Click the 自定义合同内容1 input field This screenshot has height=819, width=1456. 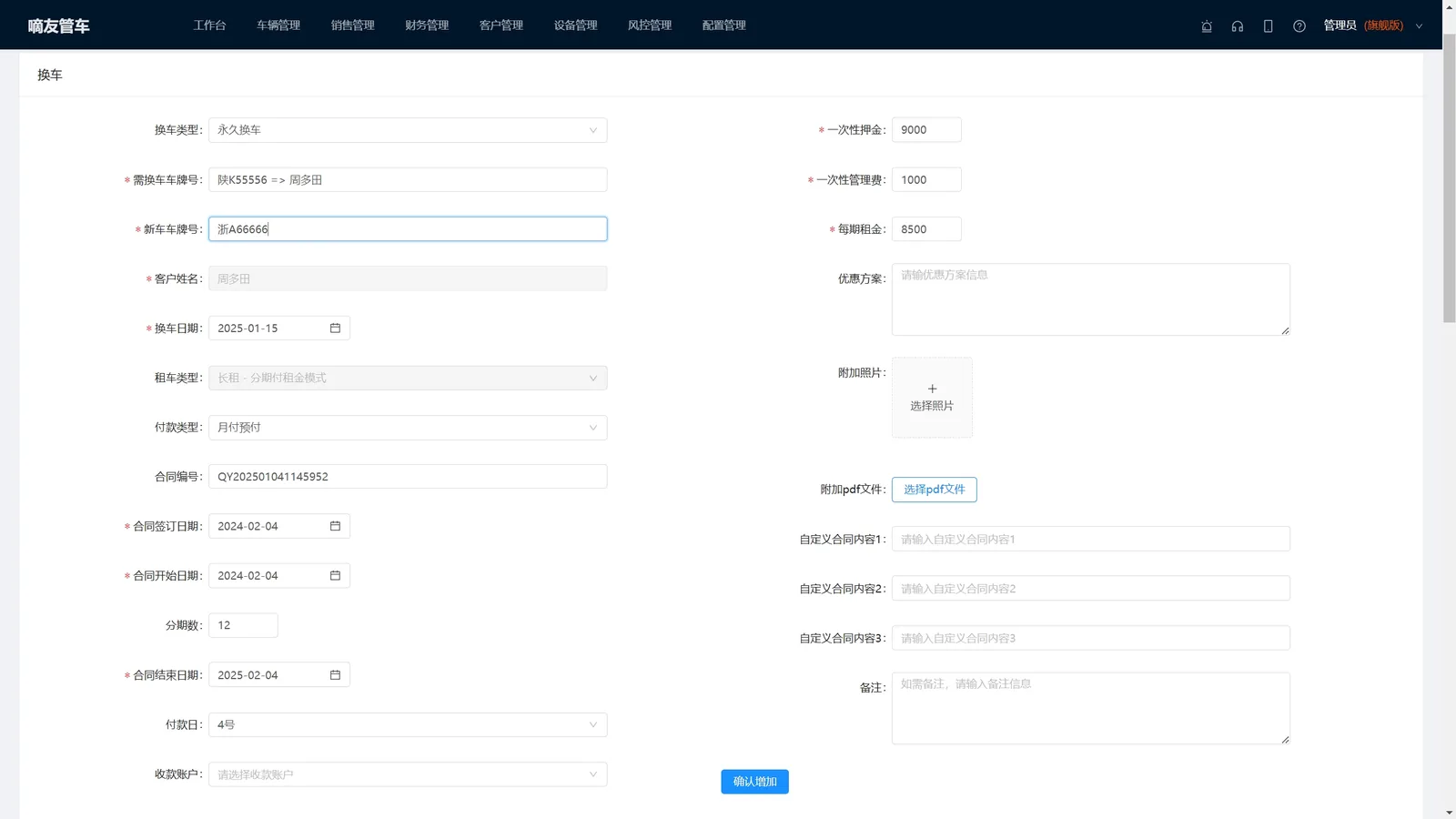[1091, 539]
